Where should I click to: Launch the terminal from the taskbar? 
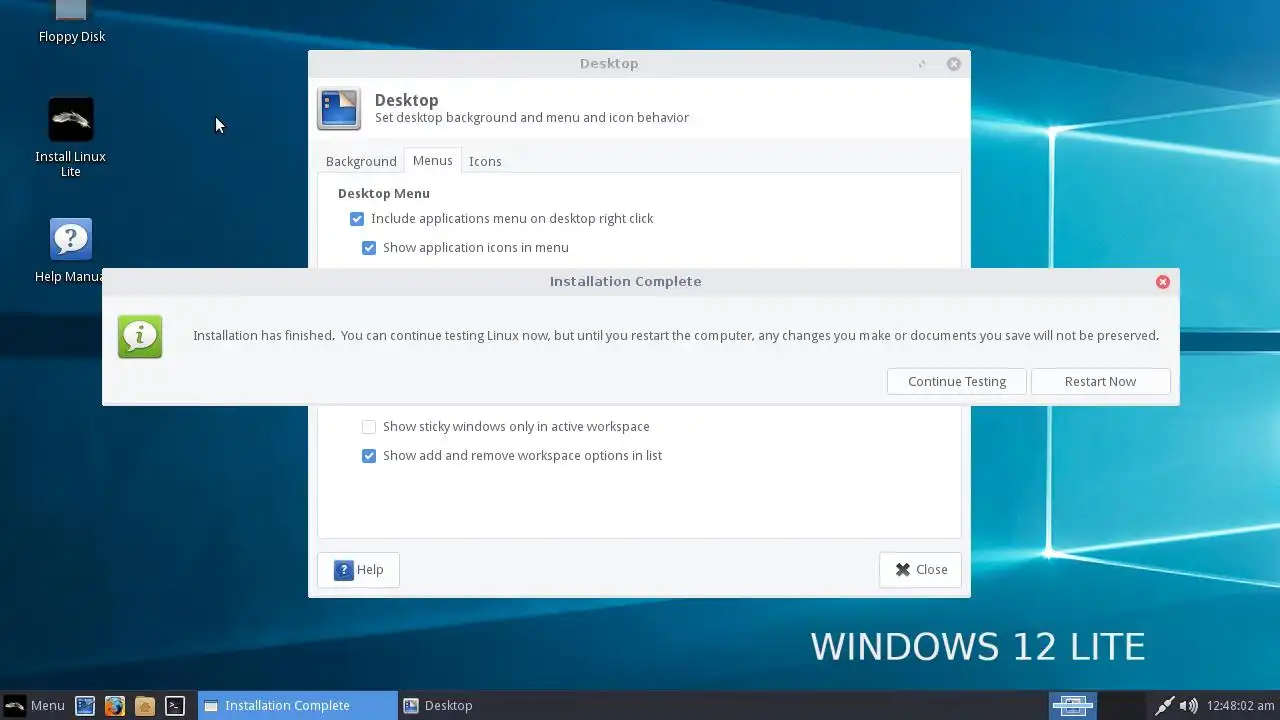[x=175, y=705]
